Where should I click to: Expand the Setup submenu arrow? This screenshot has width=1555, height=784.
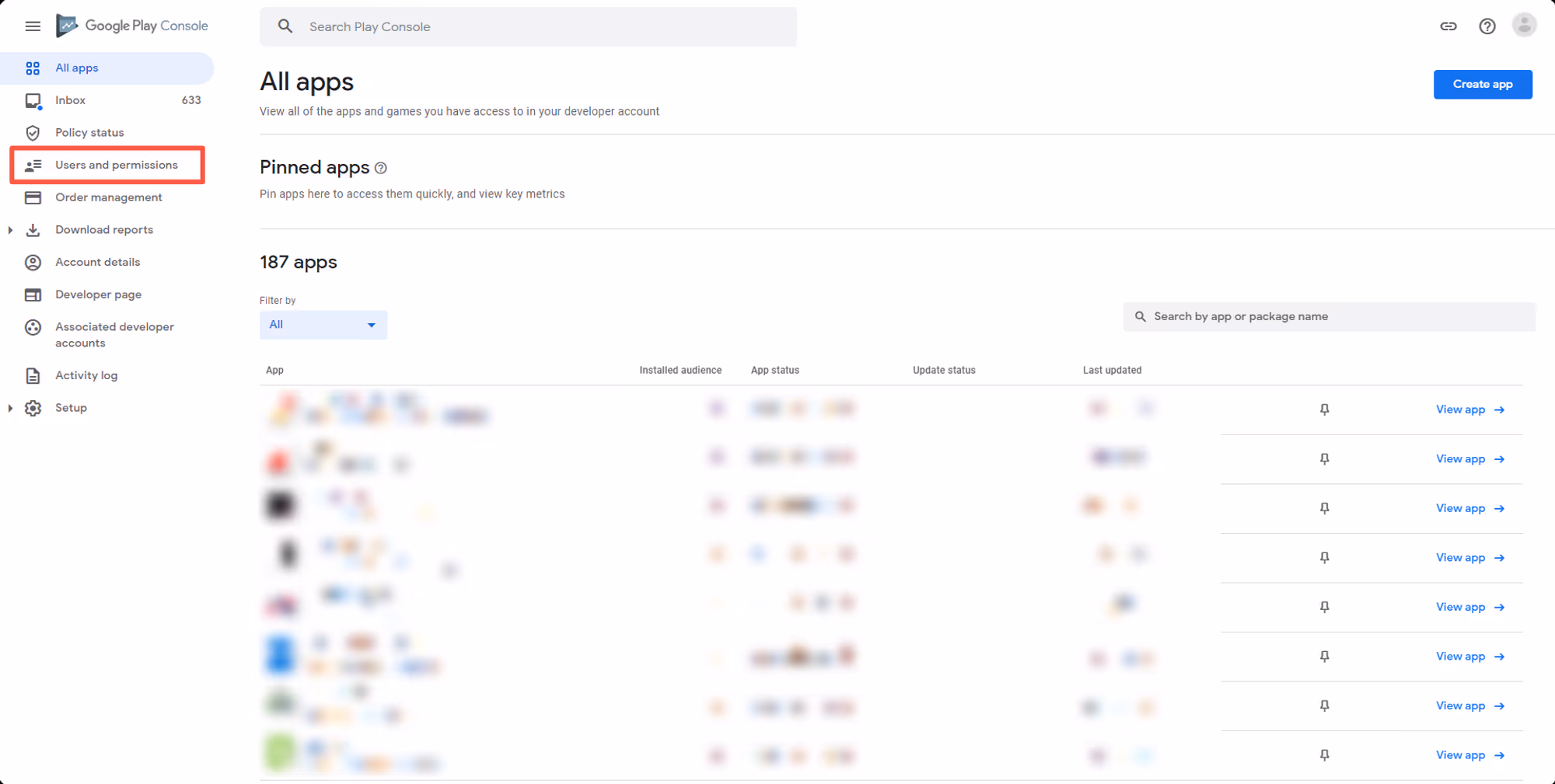coord(10,408)
